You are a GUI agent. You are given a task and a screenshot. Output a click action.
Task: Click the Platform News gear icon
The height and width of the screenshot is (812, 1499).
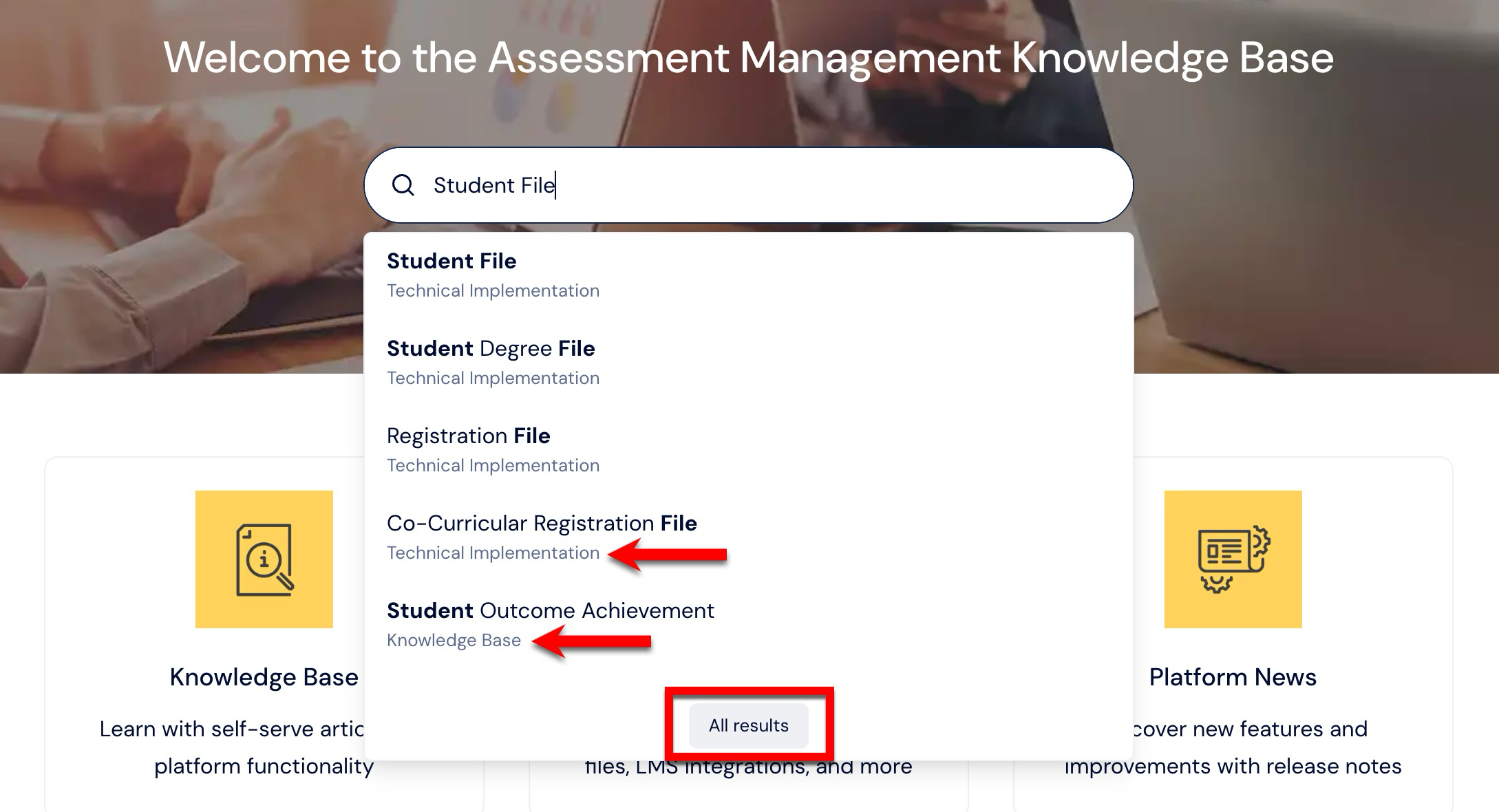coord(1233,559)
